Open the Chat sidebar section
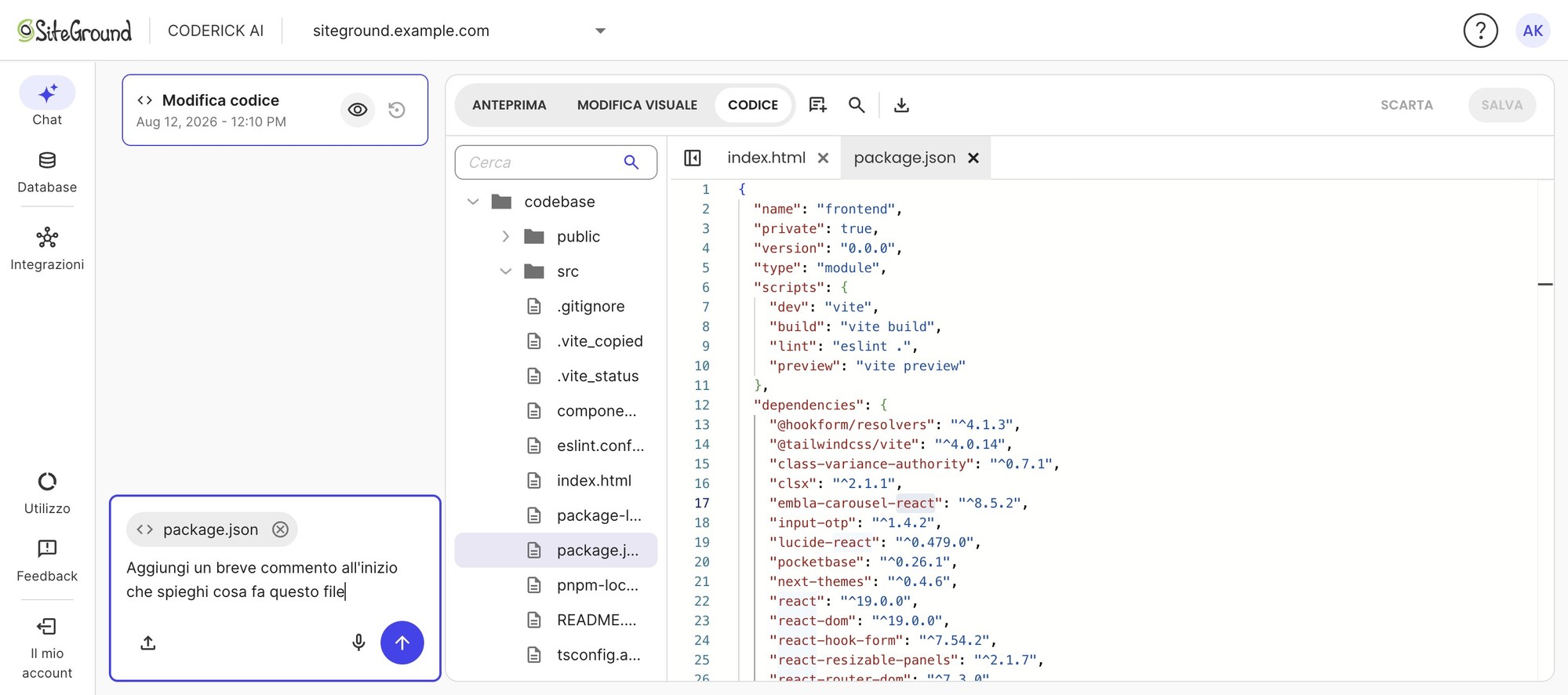The height and width of the screenshot is (695, 1568). point(47,102)
